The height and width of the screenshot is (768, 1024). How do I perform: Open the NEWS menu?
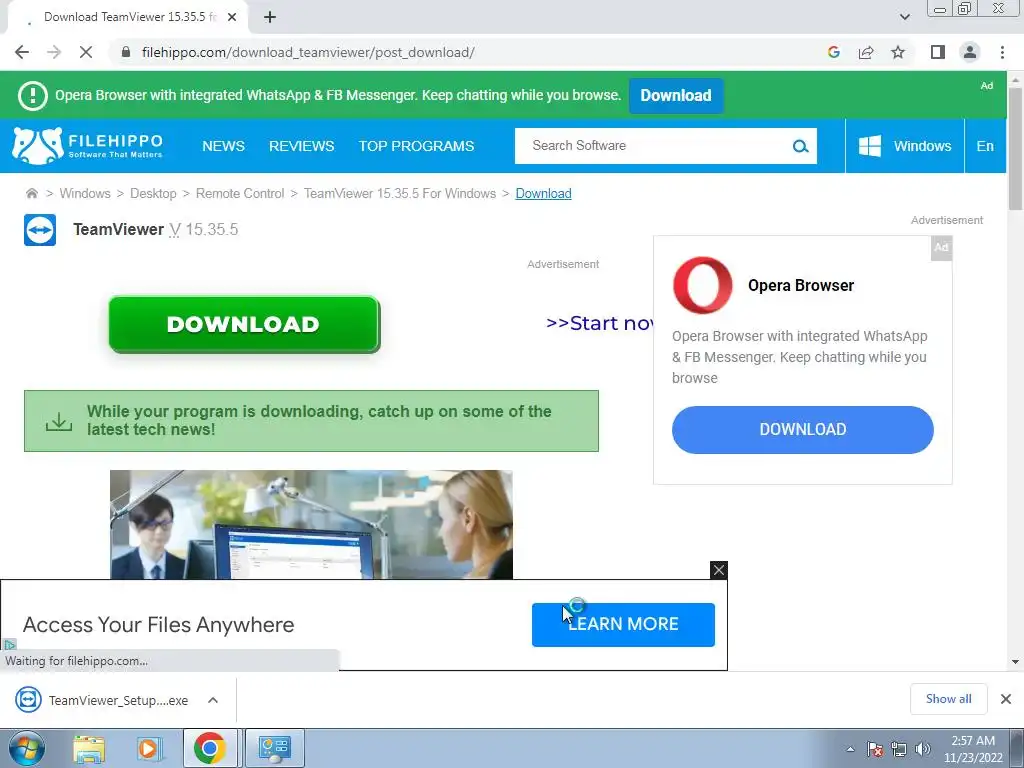click(223, 146)
